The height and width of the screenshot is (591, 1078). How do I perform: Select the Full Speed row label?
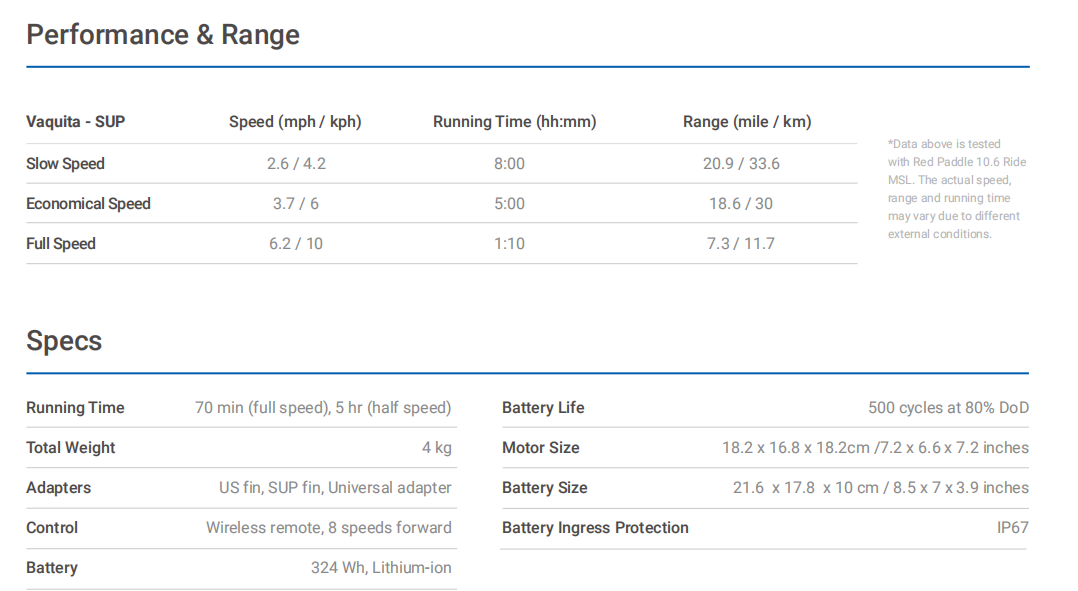(60, 243)
